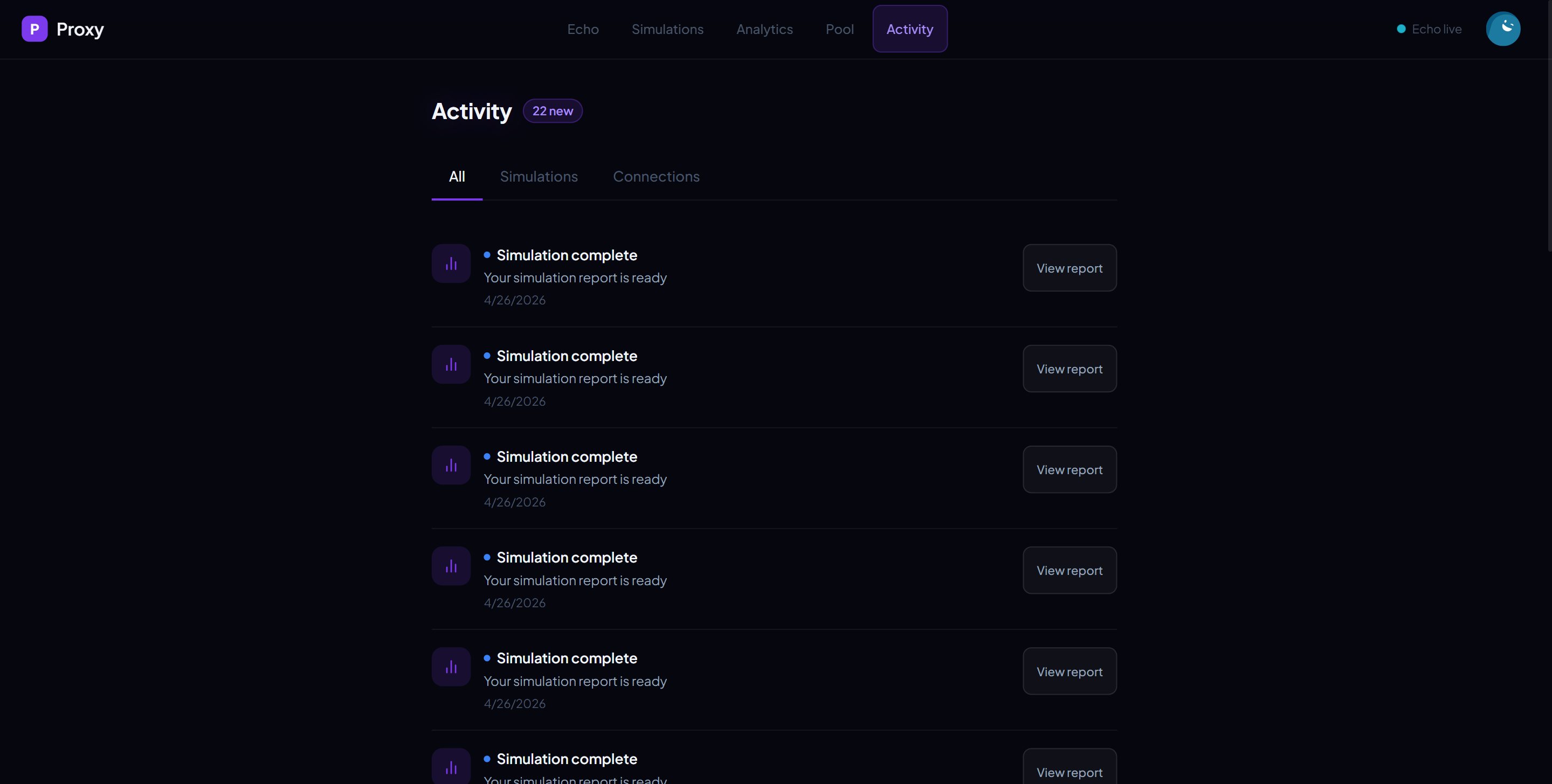Click first simulation bar-chart icon
Screen dimensions: 1552x784
pos(451,263)
